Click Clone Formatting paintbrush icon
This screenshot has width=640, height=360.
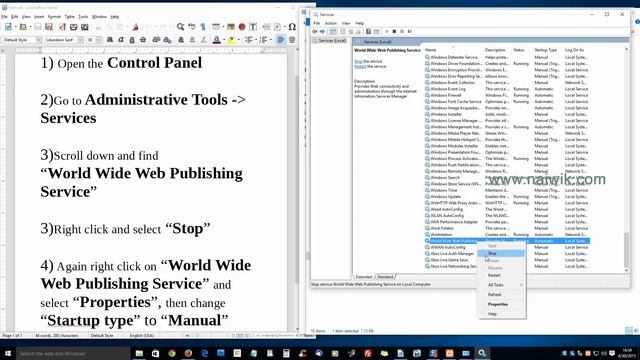coord(135,27)
